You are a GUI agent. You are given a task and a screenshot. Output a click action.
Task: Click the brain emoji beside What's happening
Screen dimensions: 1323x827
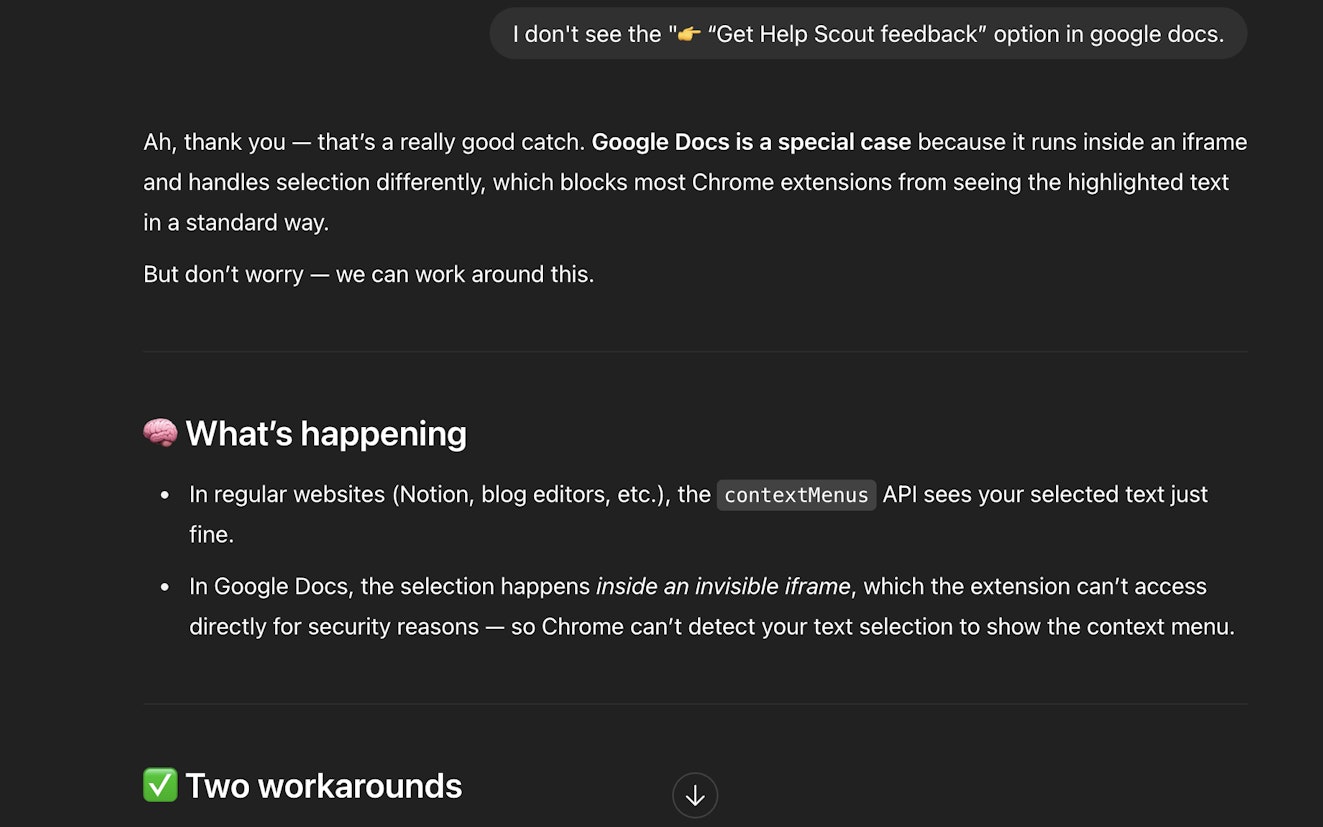tap(160, 433)
